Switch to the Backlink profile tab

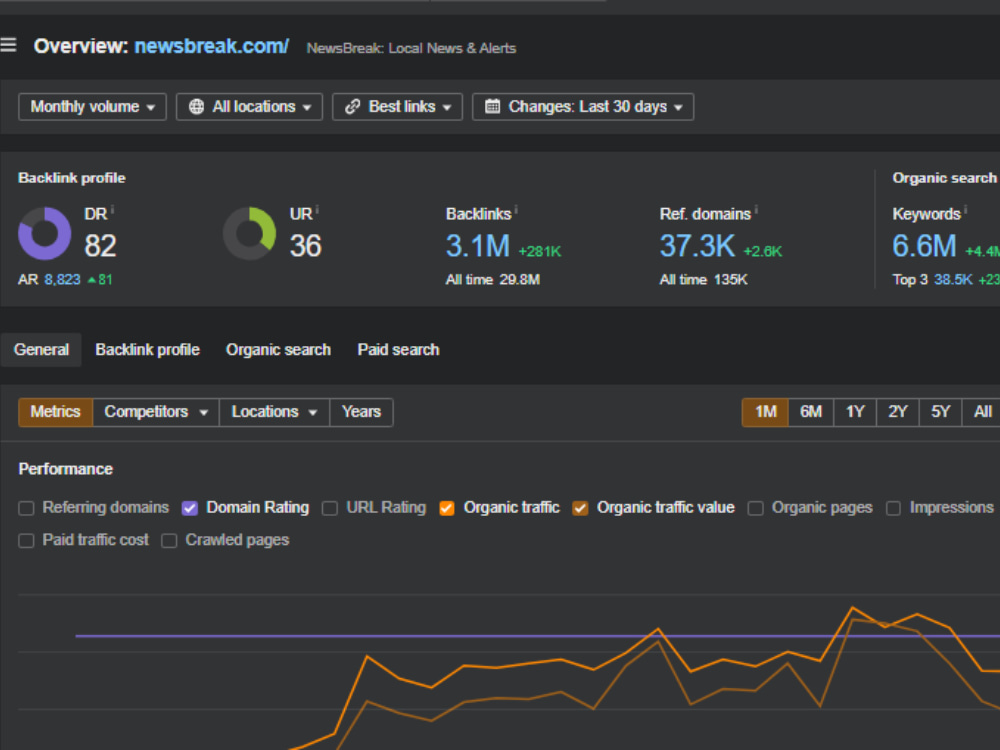coord(147,349)
